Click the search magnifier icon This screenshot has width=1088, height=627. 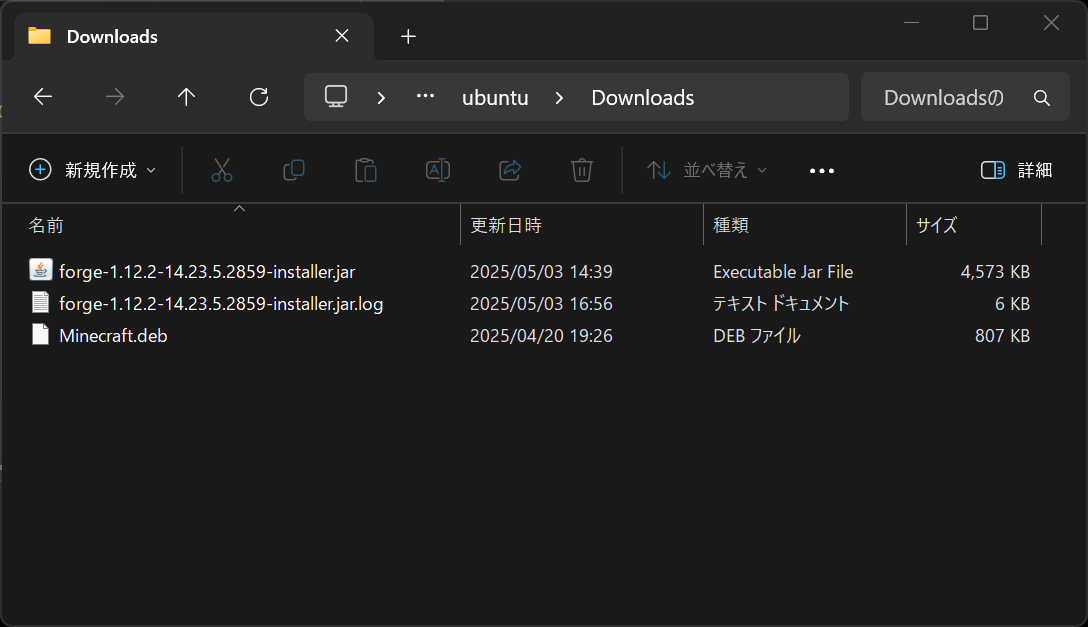[1042, 98]
